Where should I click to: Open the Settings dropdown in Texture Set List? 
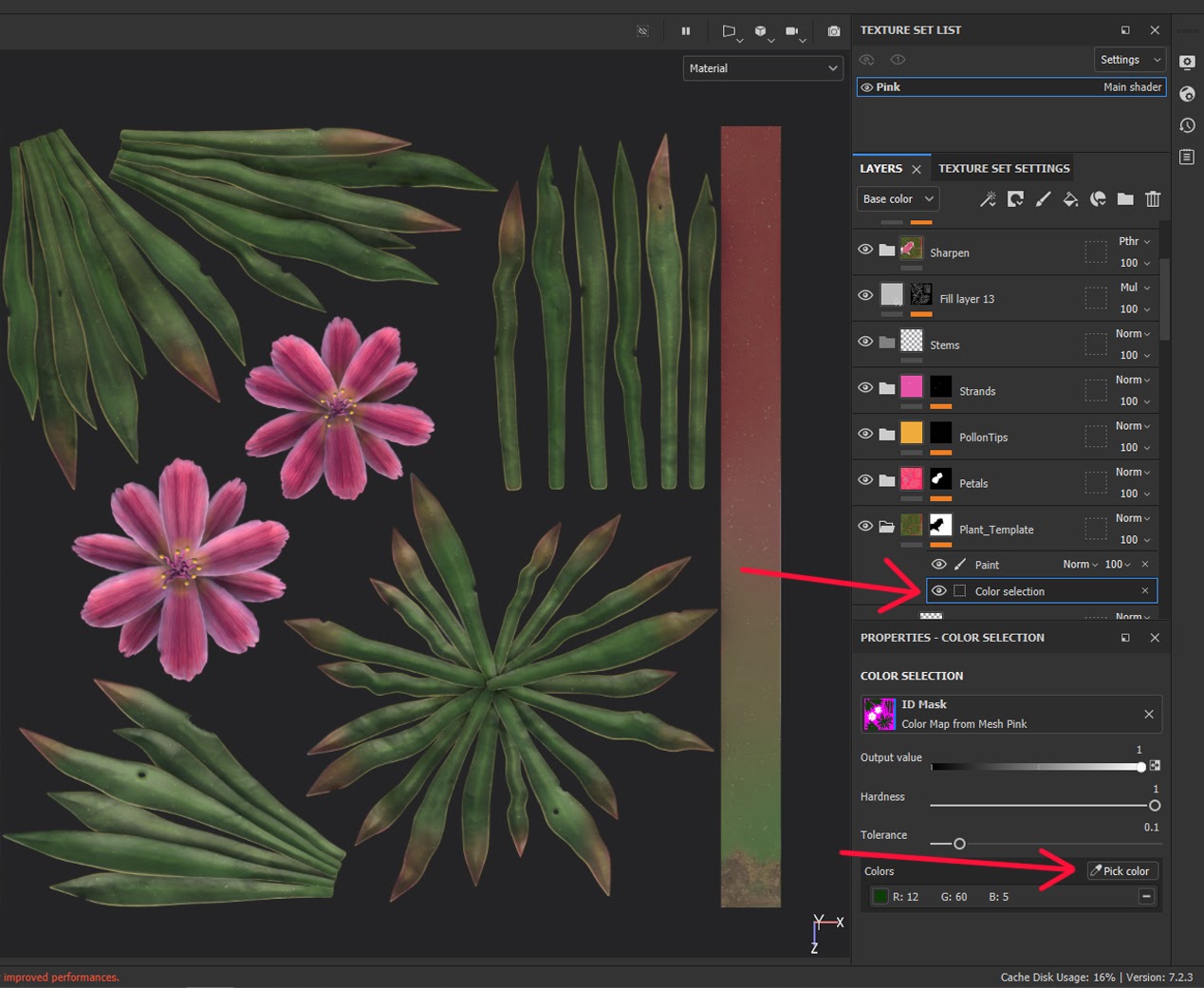tap(1129, 60)
